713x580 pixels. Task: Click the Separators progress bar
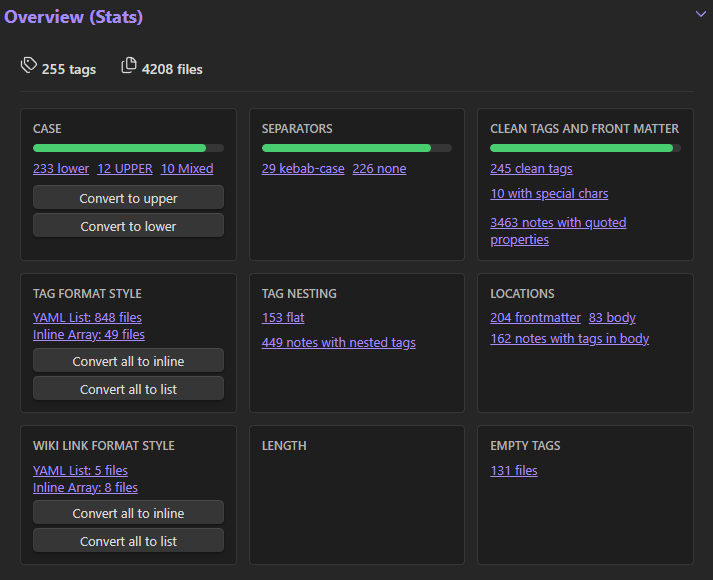pos(357,148)
